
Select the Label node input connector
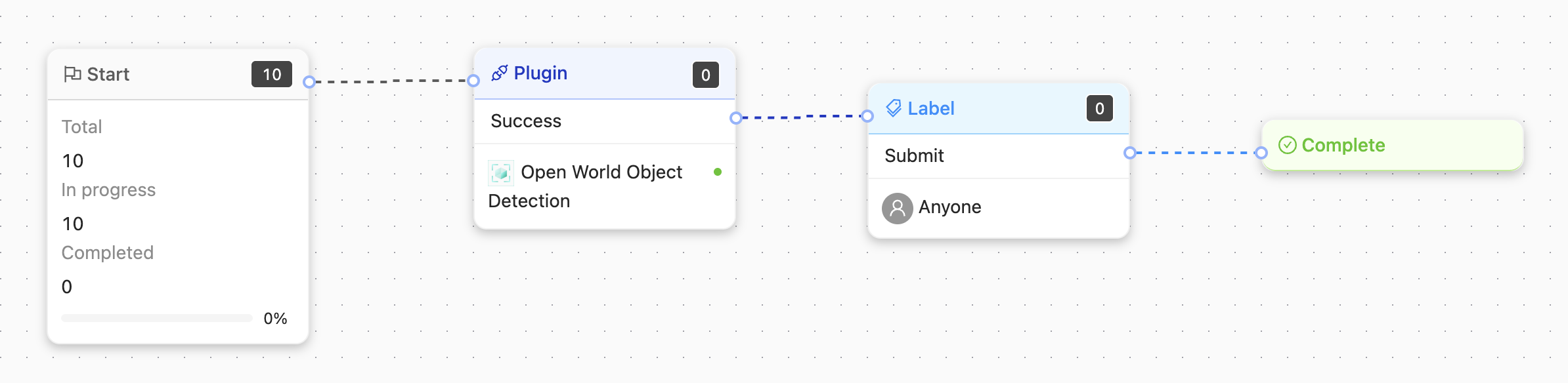pyautogui.click(x=867, y=117)
